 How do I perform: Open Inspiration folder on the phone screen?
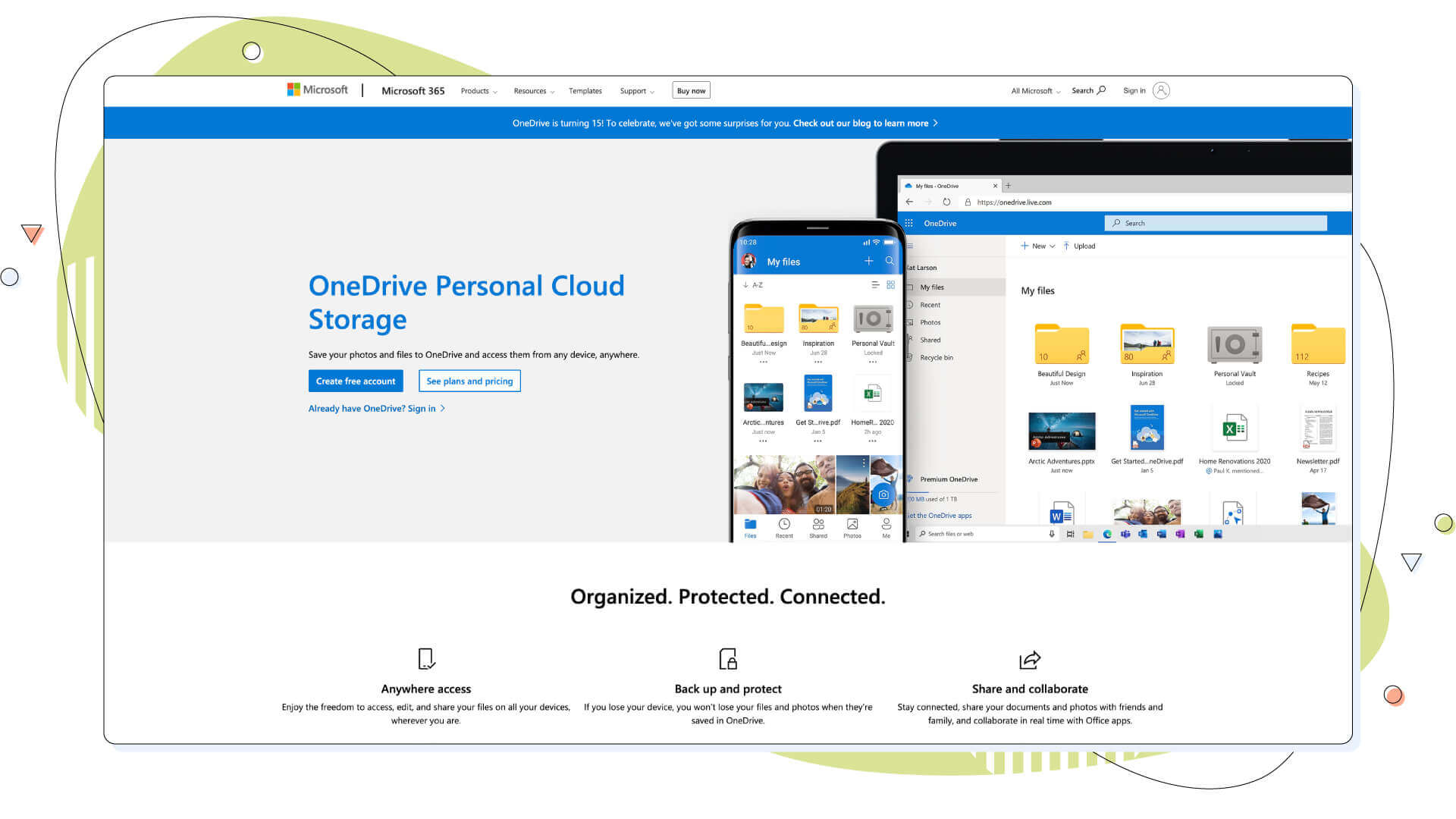(x=818, y=319)
